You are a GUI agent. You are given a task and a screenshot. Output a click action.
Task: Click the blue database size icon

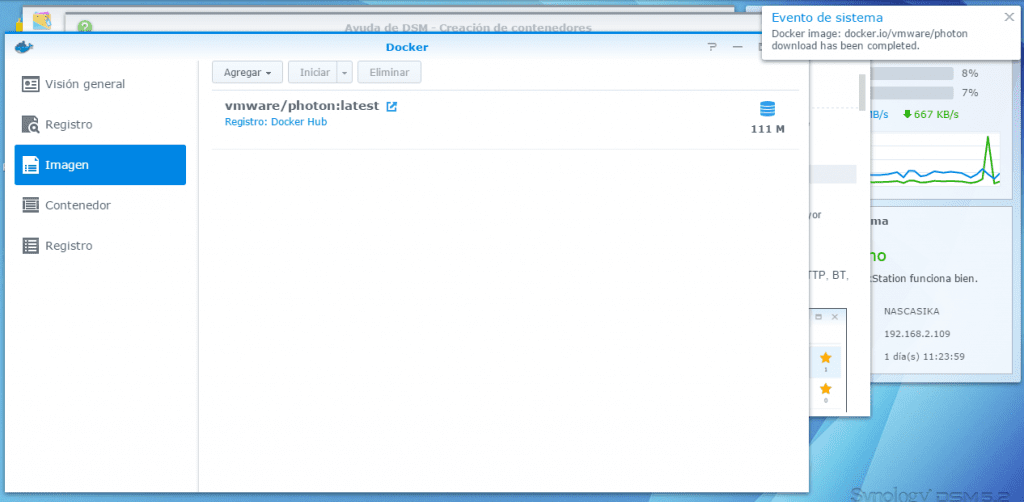(767, 109)
